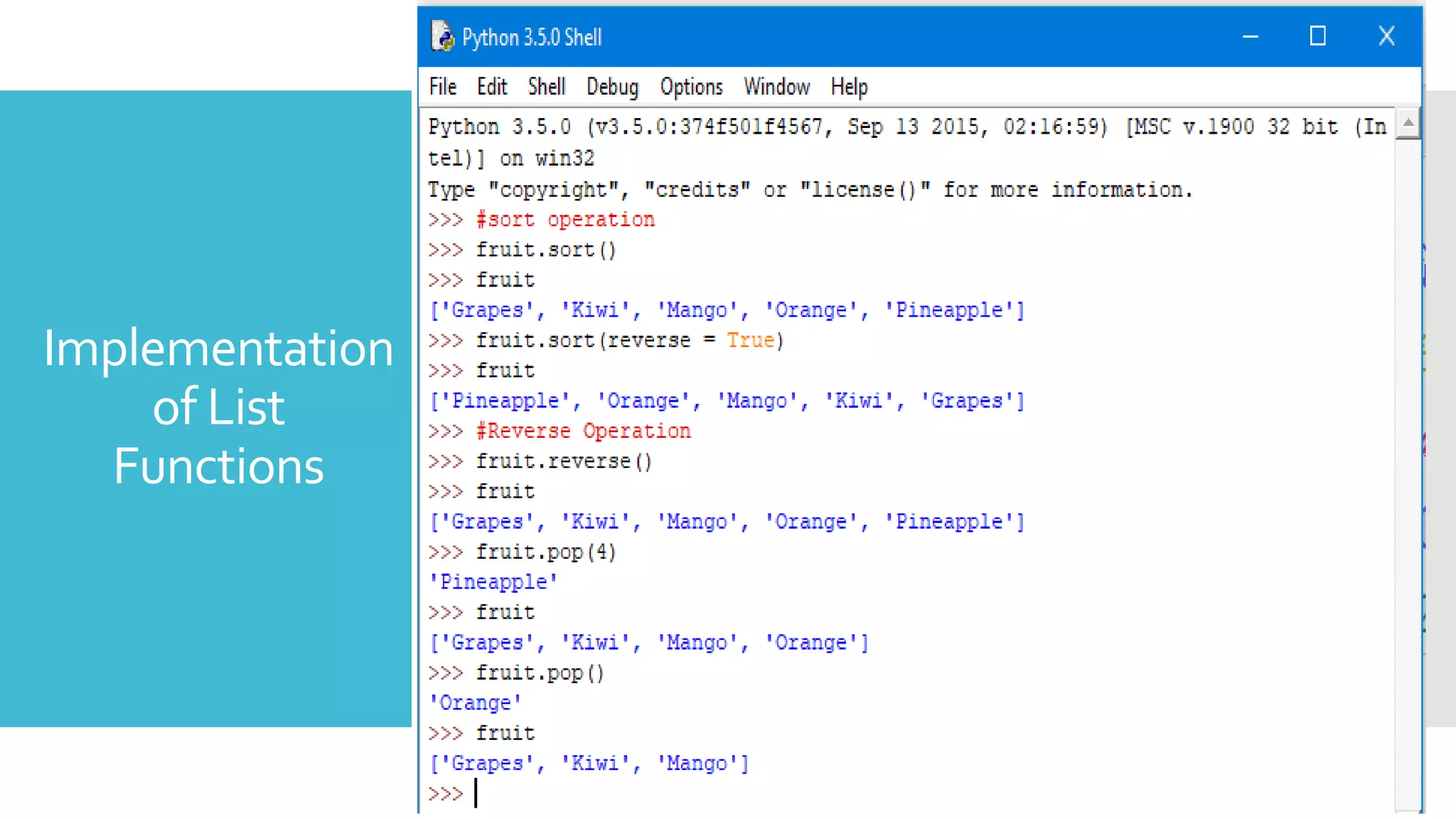
Task: Open the Window menu
Action: pyautogui.click(x=776, y=87)
